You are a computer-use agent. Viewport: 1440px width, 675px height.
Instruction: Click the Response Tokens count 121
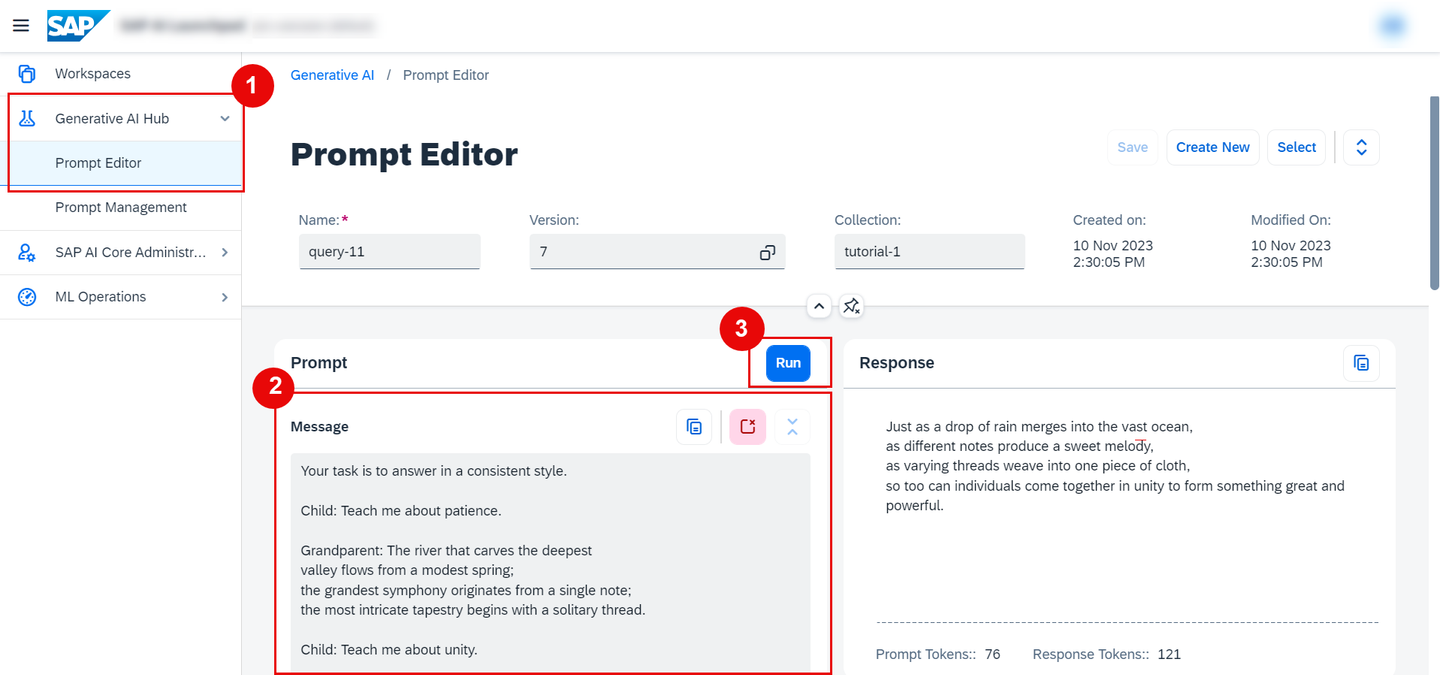tap(1169, 654)
